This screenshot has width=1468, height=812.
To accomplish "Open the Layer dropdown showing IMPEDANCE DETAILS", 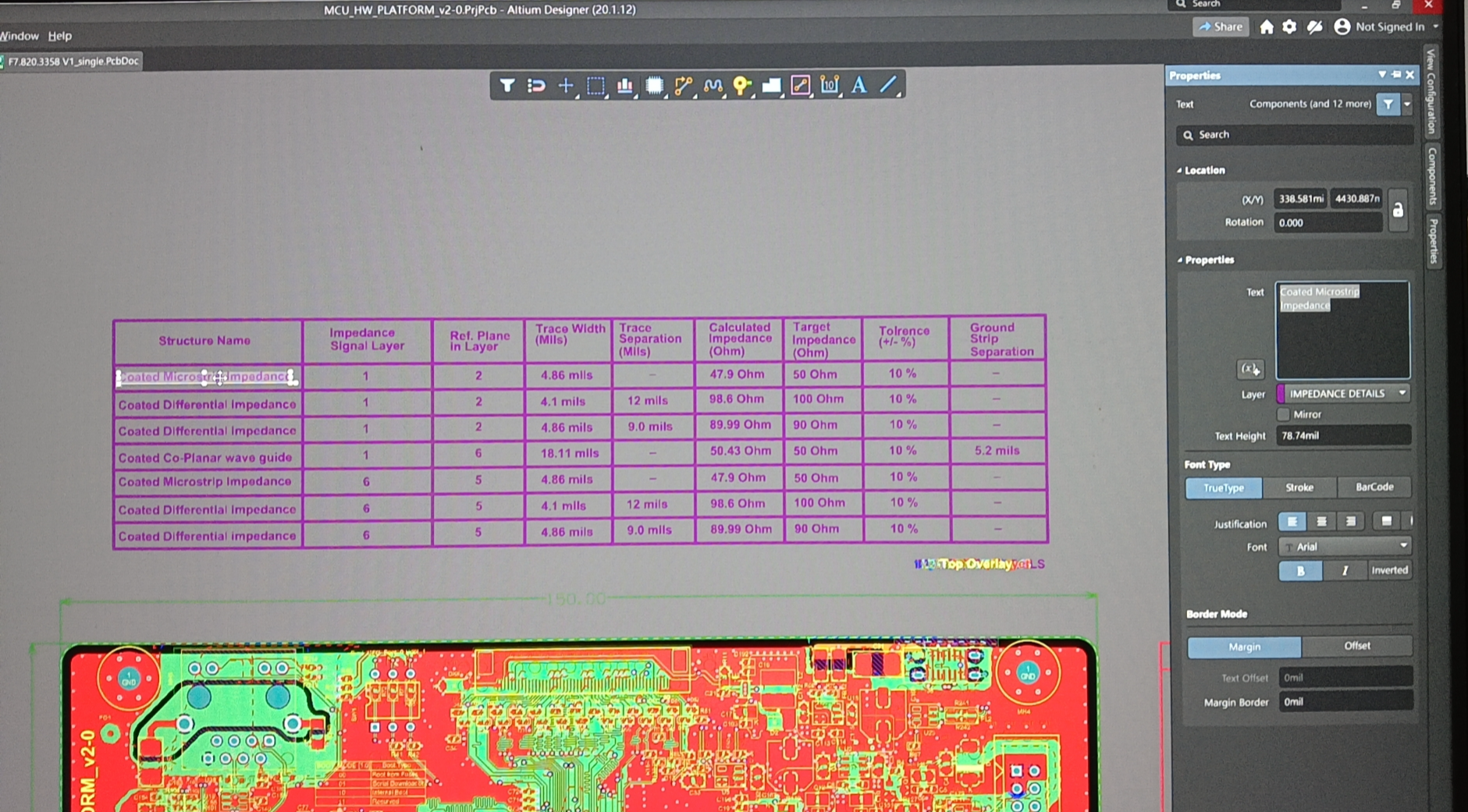I will point(1342,394).
